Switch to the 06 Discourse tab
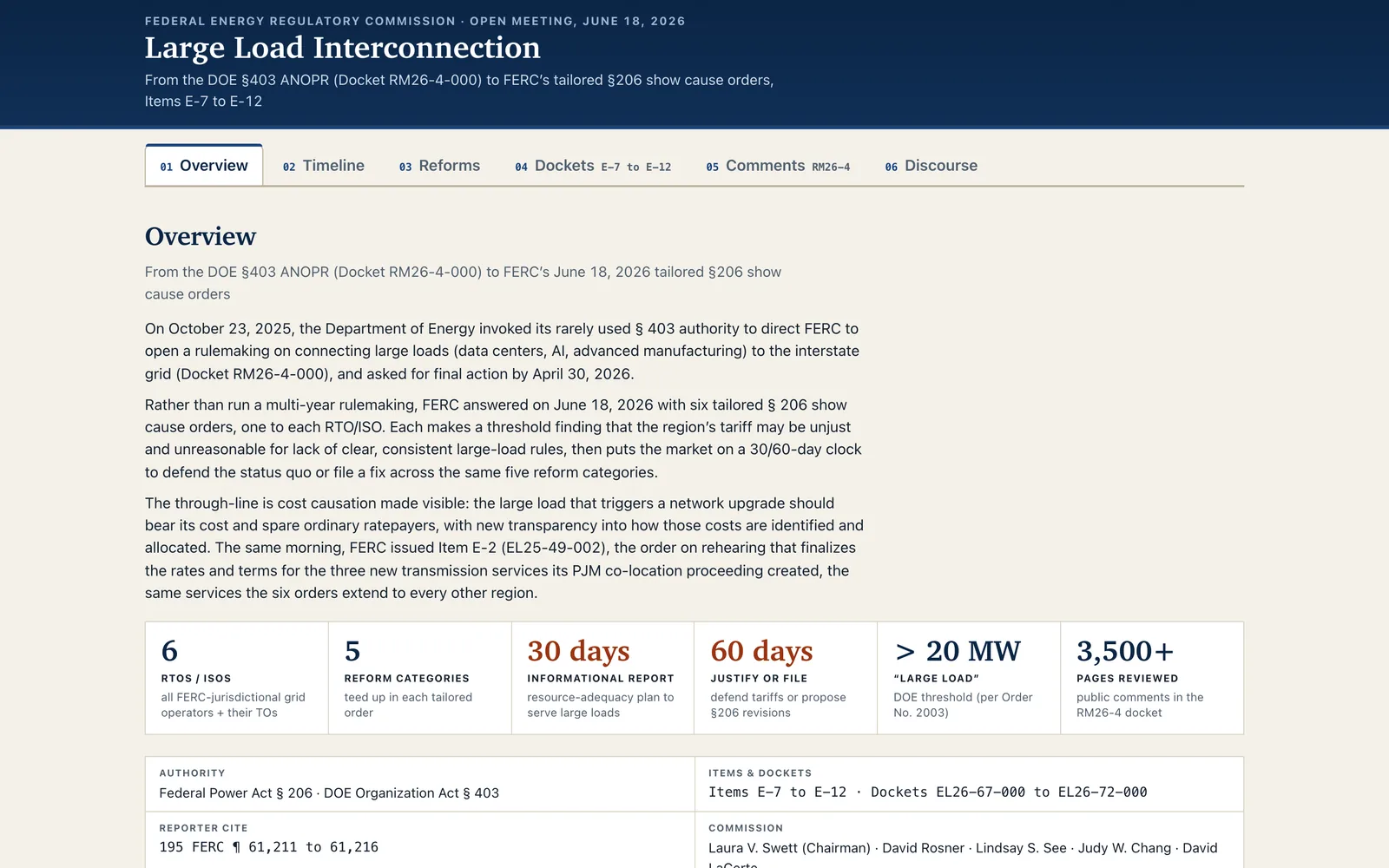The width and height of the screenshot is (1389, 868). pos(931,166)
